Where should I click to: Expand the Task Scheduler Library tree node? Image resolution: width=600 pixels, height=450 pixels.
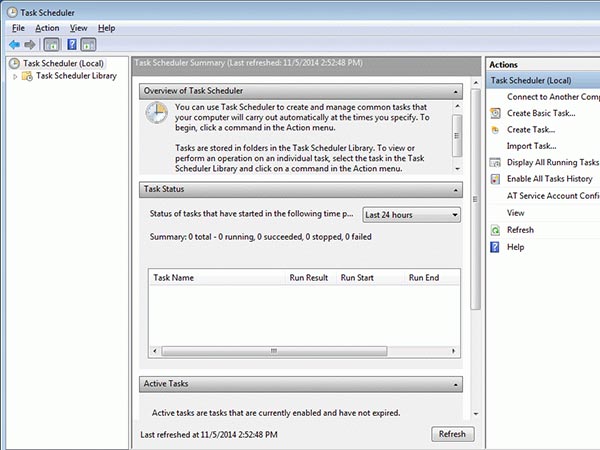point(15,76)
